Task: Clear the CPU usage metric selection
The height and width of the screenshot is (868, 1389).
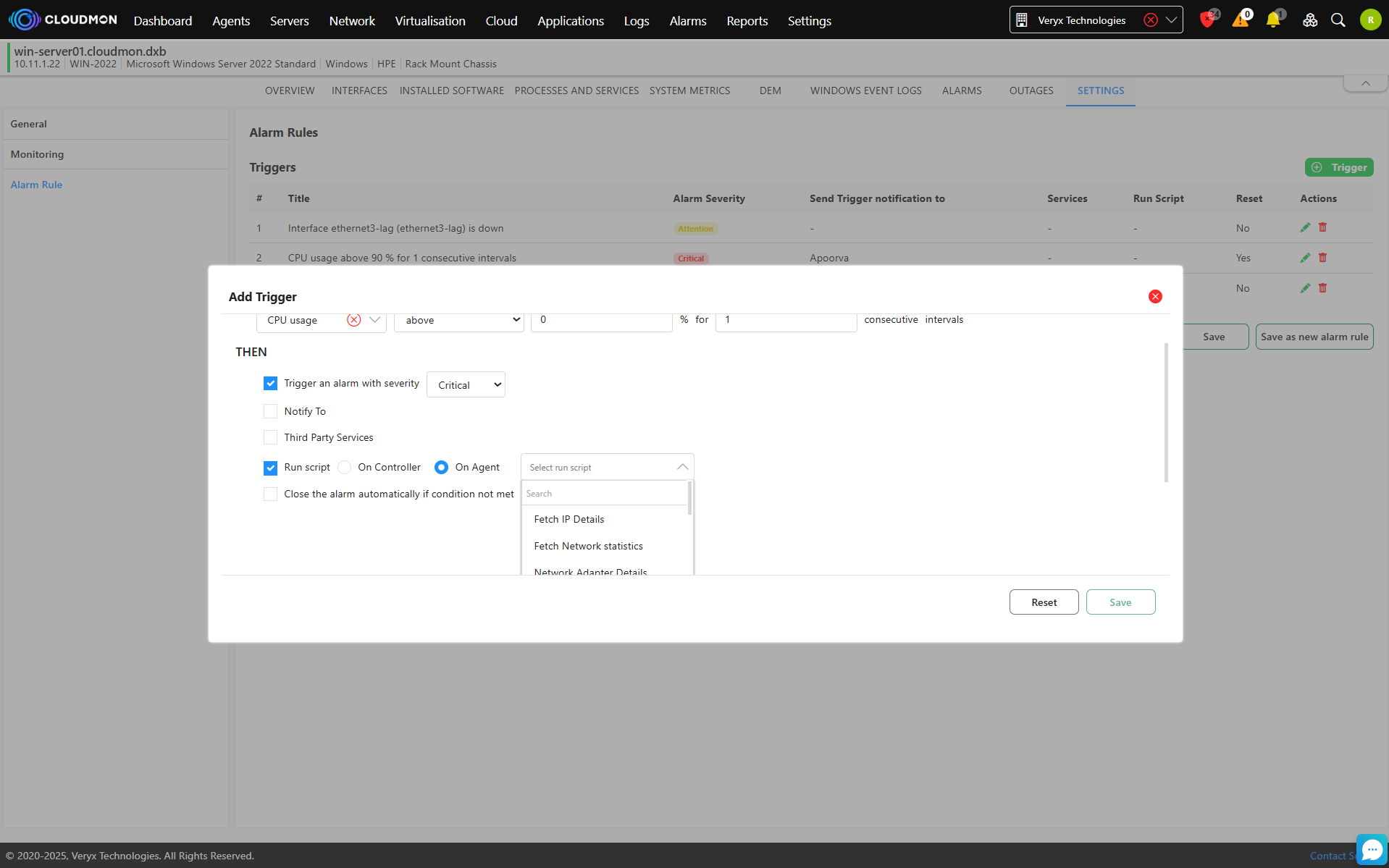Action: pos(353,320)
